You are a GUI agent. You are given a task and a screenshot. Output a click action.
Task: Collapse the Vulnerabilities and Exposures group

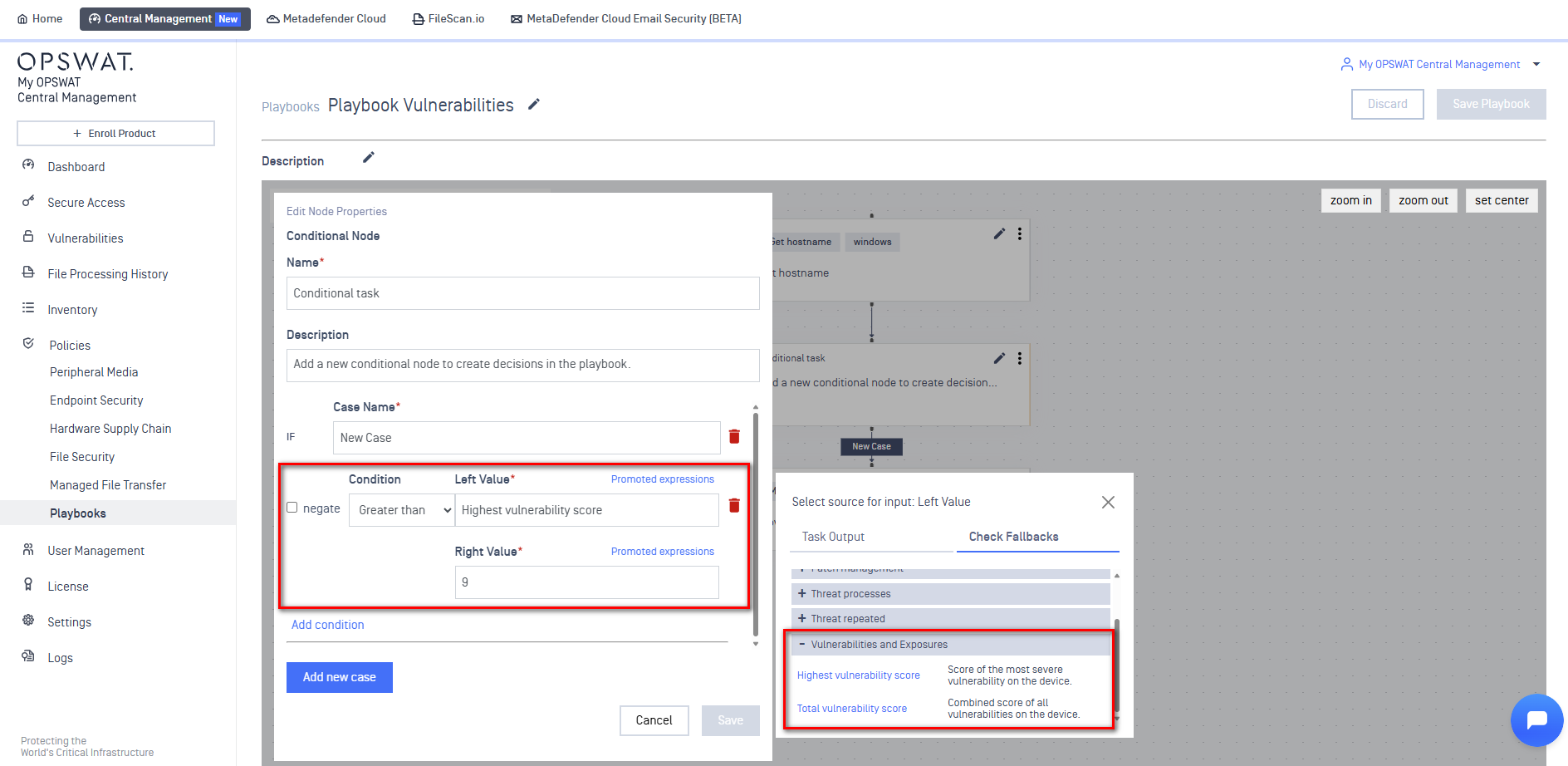point(951,645)
